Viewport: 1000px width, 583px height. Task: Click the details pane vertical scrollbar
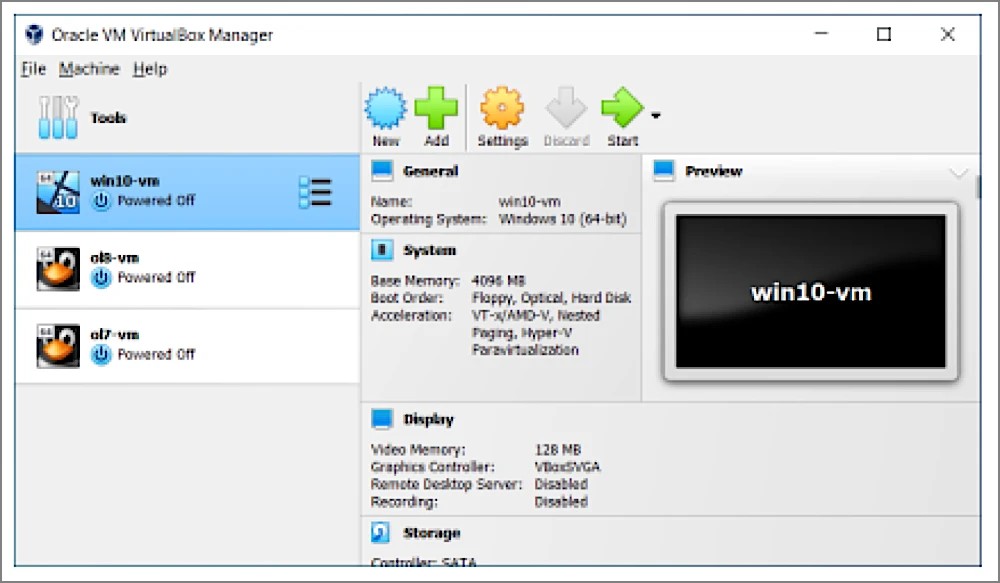[x=978, y=187]
